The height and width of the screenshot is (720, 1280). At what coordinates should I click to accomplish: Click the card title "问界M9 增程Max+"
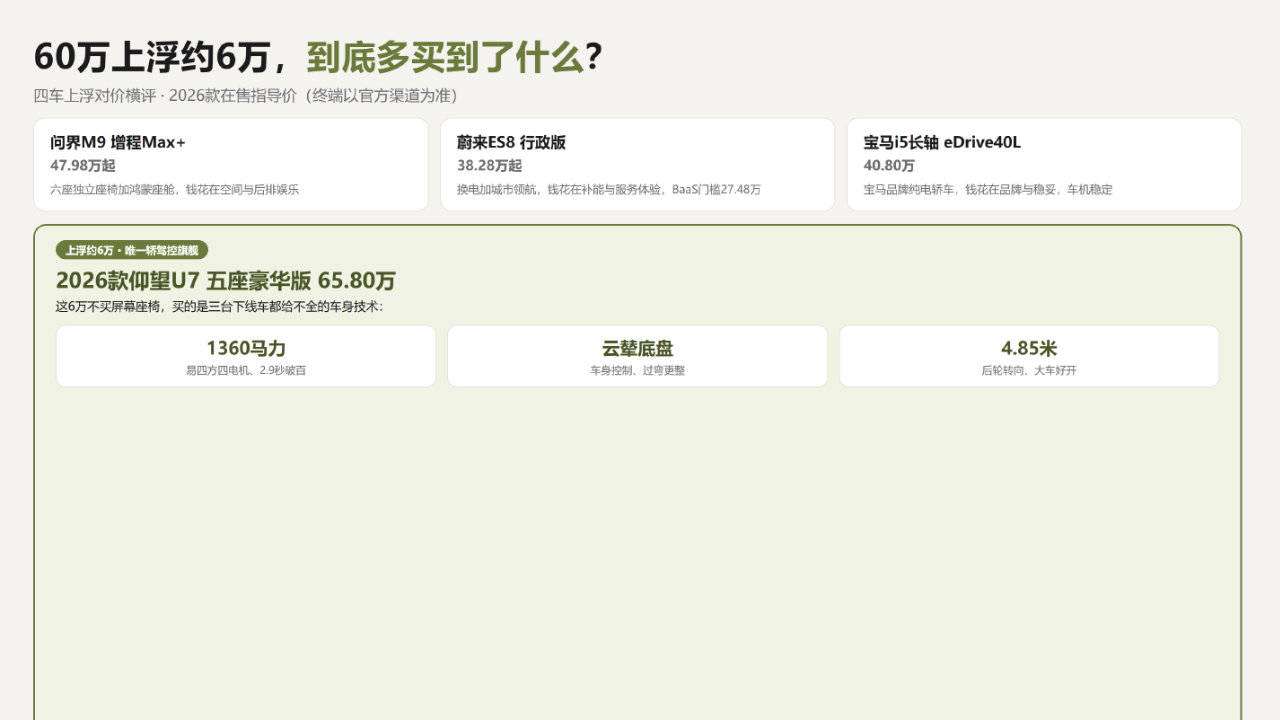pos(118,142)
